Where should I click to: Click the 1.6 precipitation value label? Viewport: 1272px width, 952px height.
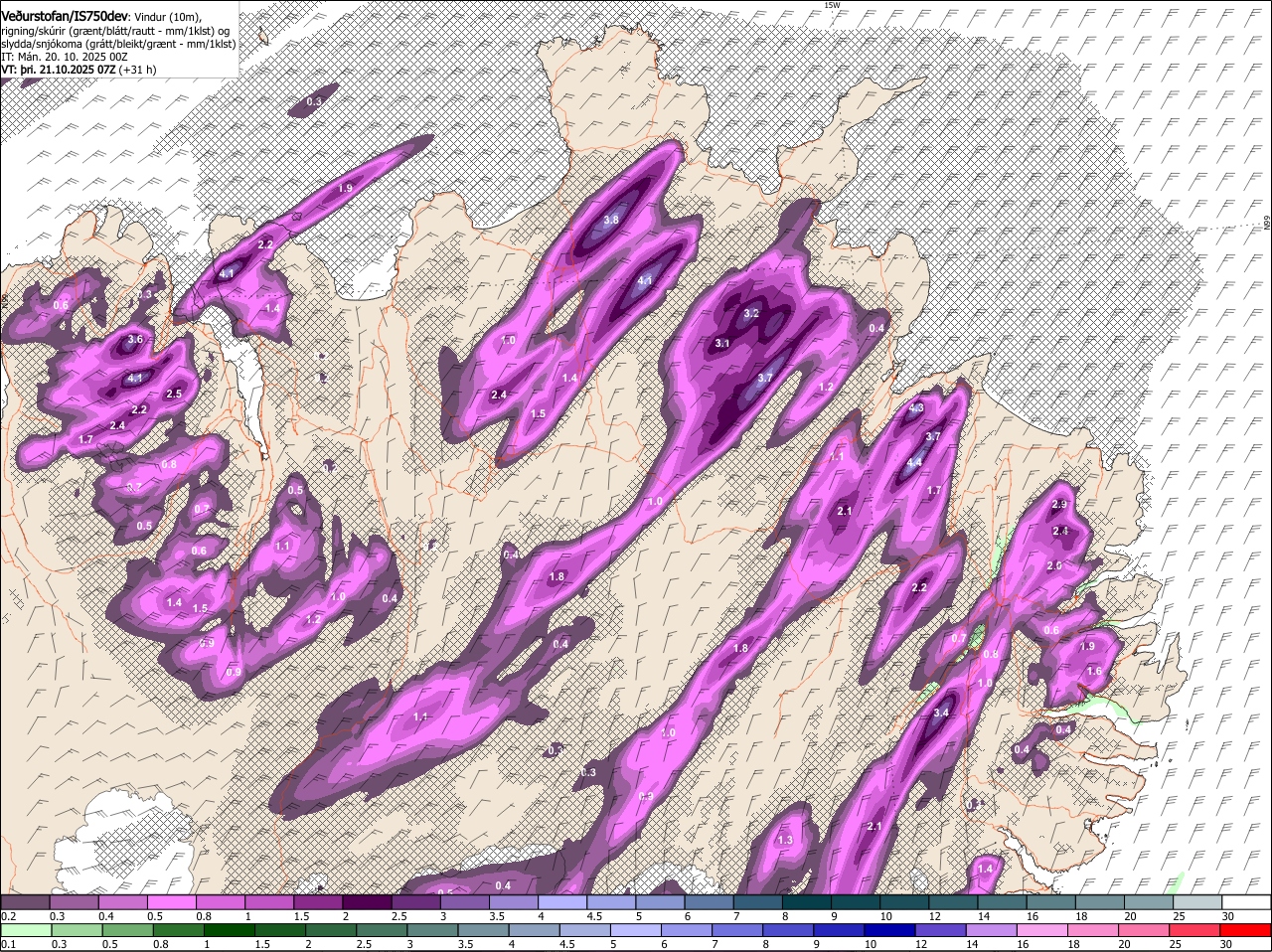1094,672
